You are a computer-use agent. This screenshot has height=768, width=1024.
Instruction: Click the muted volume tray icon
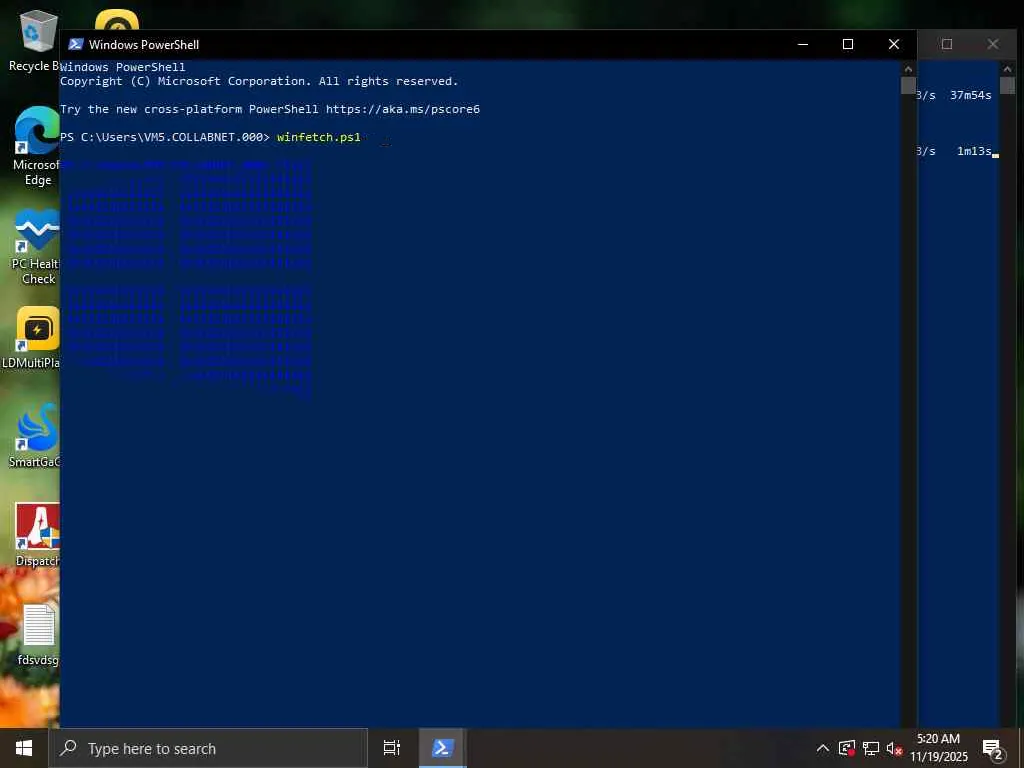(894, 748)
